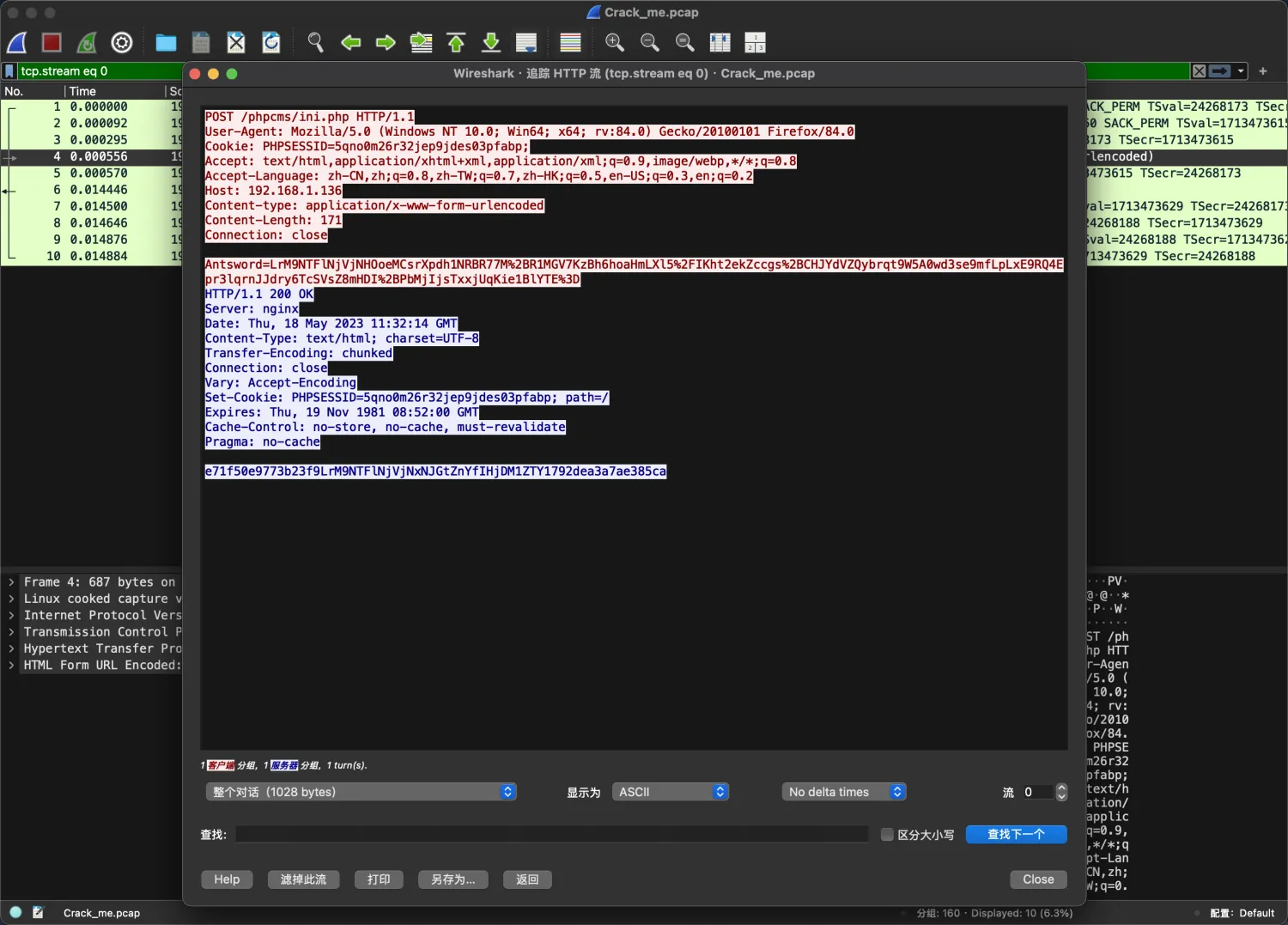
Task: Expand the HTML Form URL Encoded row
Action: pos(11,665)
